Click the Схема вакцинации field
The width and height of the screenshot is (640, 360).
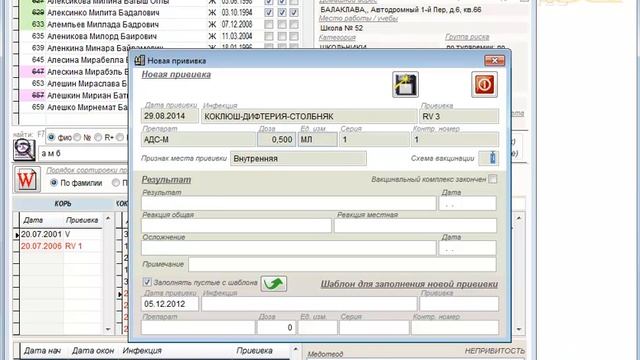click(488, 158)
